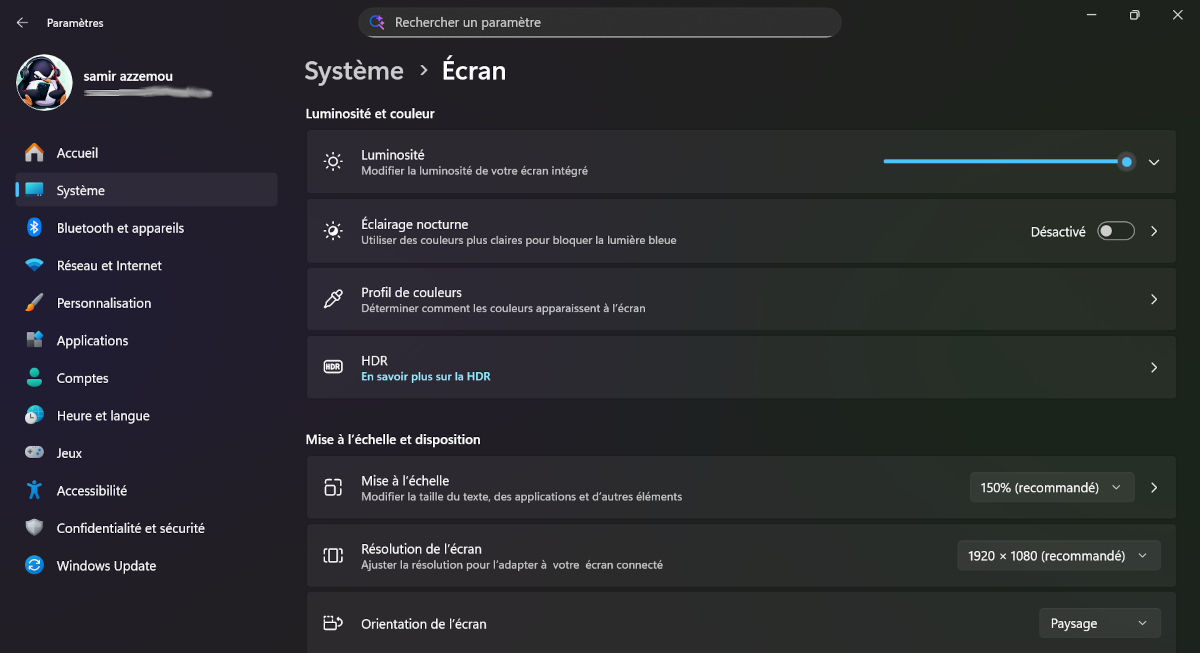Screen dimensions: 1200x653
Task: Click the Jeux controller icon
Action: pos(35,452)
